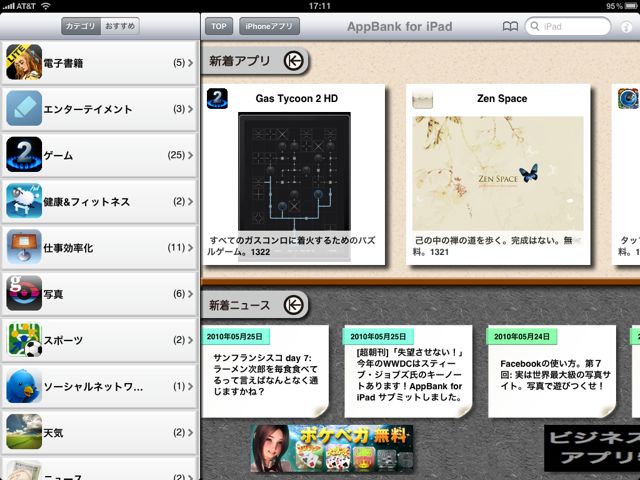Image resolution: width=640 pixels, height=480 pixels.
Task: Open the 健康&フィットネス sheep icon
Action: pyautogui.click(x=24, y=200)
